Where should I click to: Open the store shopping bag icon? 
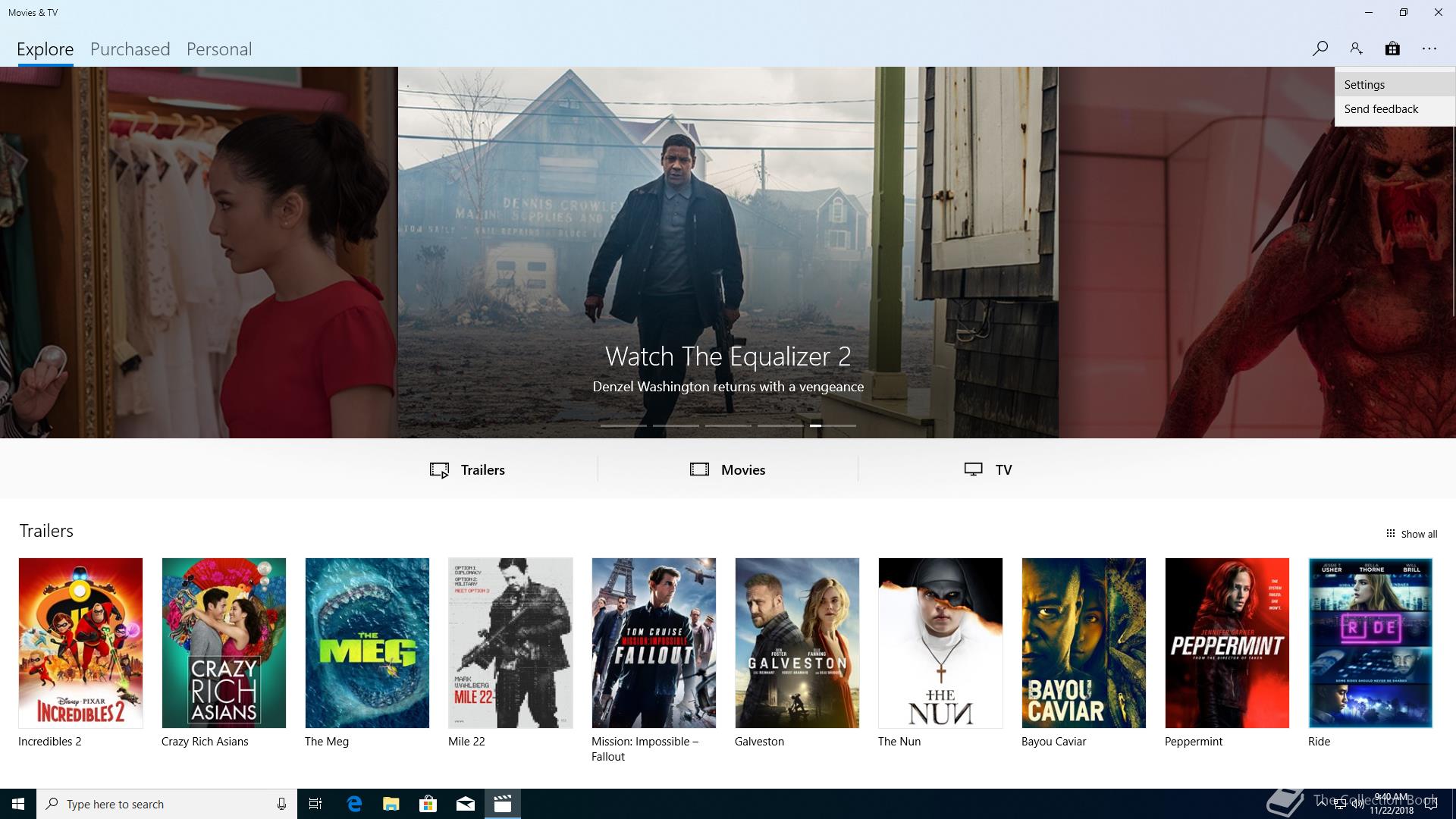point(1392,49)
